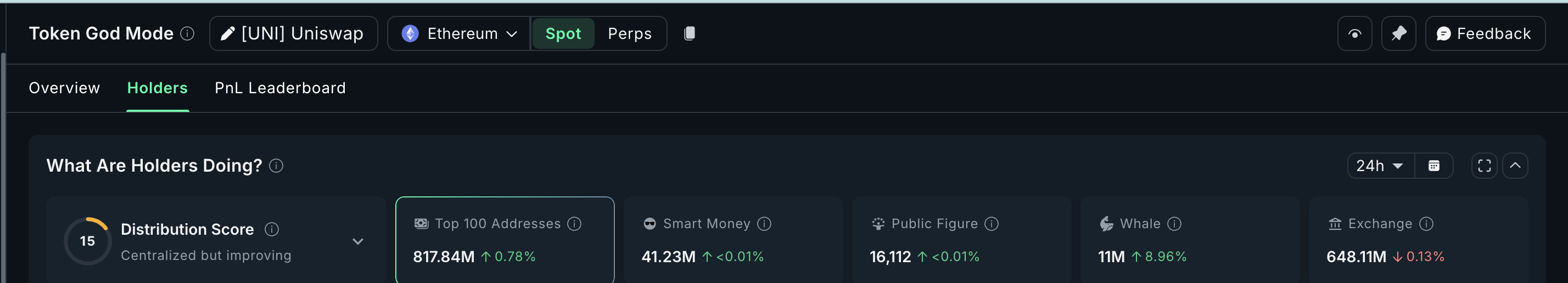Switch to Spot trading mode

563,33
